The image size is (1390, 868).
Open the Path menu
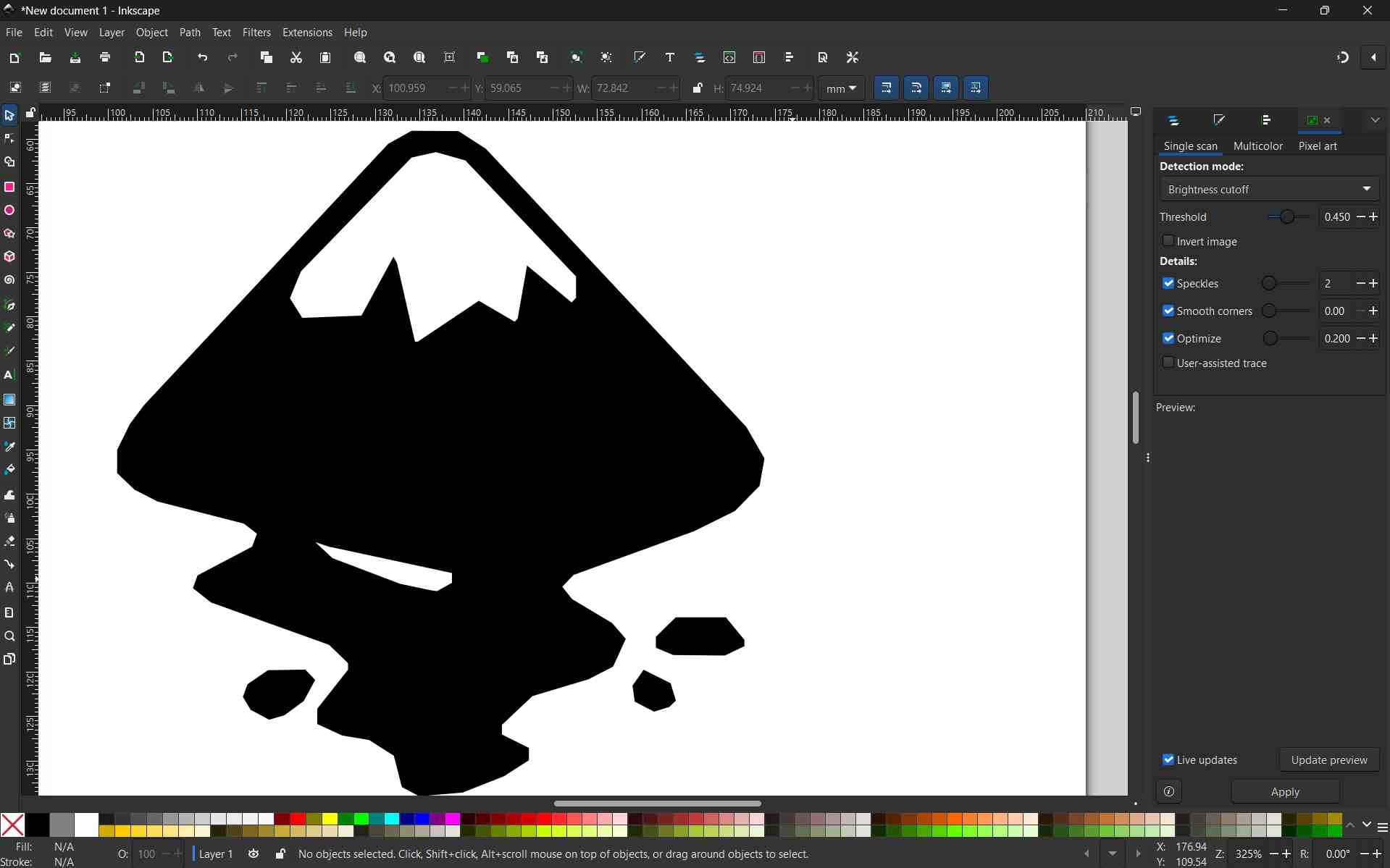[x=190, y=33]
